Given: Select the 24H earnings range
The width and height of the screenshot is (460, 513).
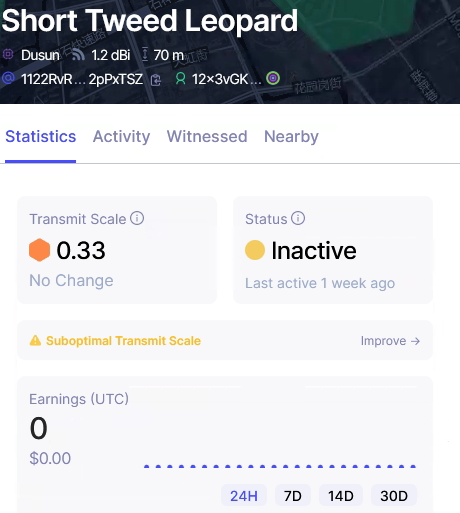Looking at the screenshot, I should click(244, 496).
